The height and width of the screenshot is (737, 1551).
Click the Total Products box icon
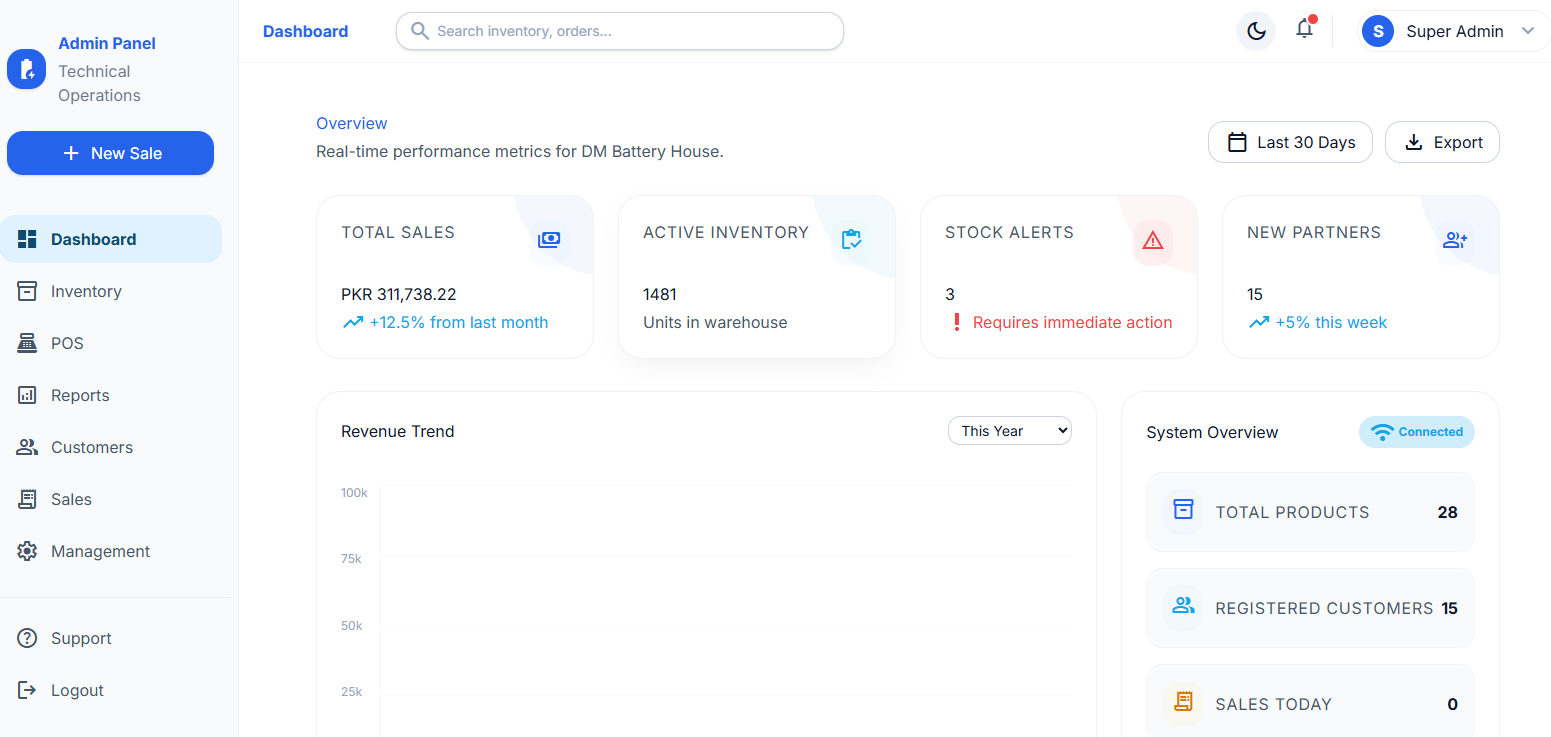click(1183, 509)
